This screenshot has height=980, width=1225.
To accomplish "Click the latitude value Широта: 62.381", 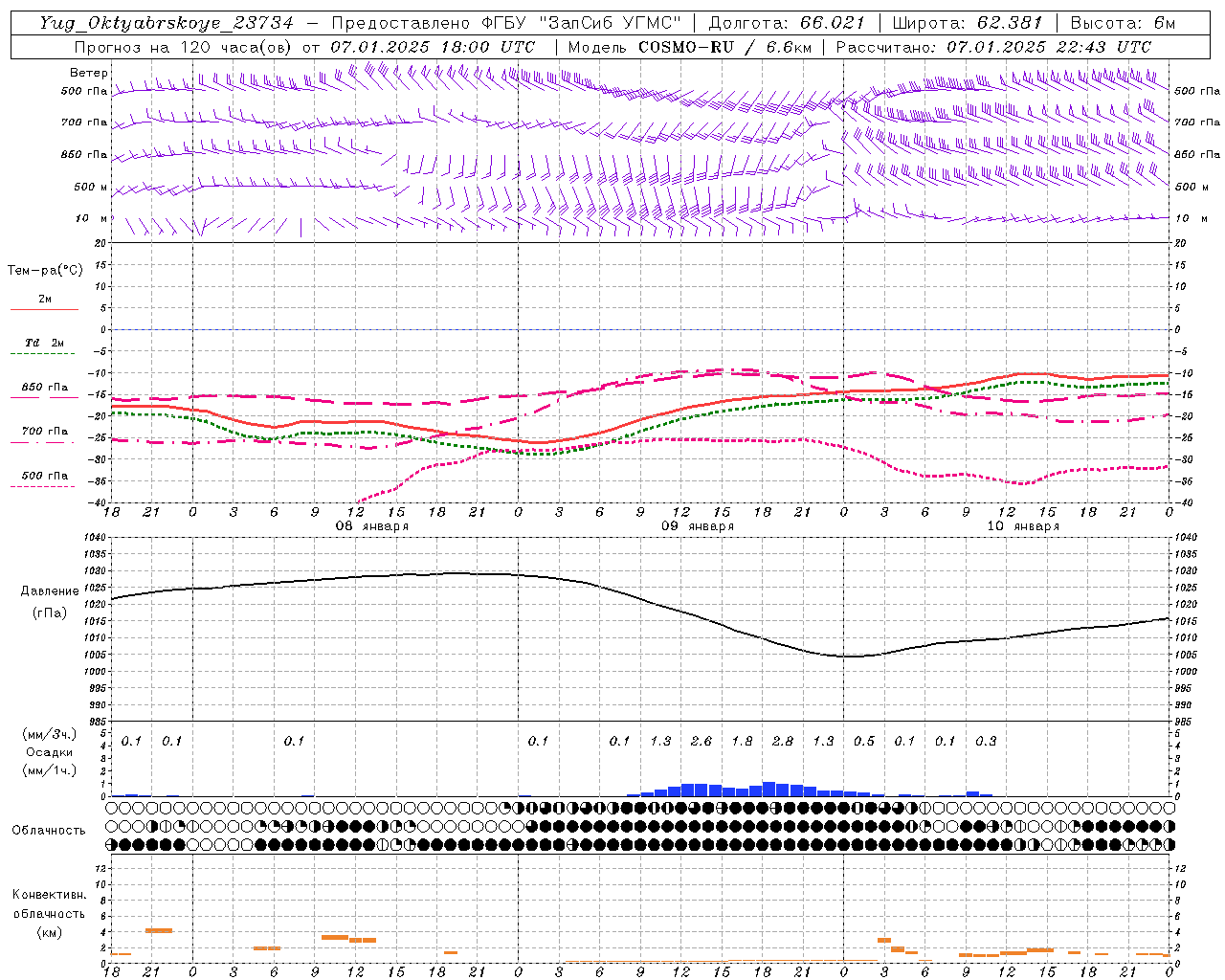I will coord(967,23).
